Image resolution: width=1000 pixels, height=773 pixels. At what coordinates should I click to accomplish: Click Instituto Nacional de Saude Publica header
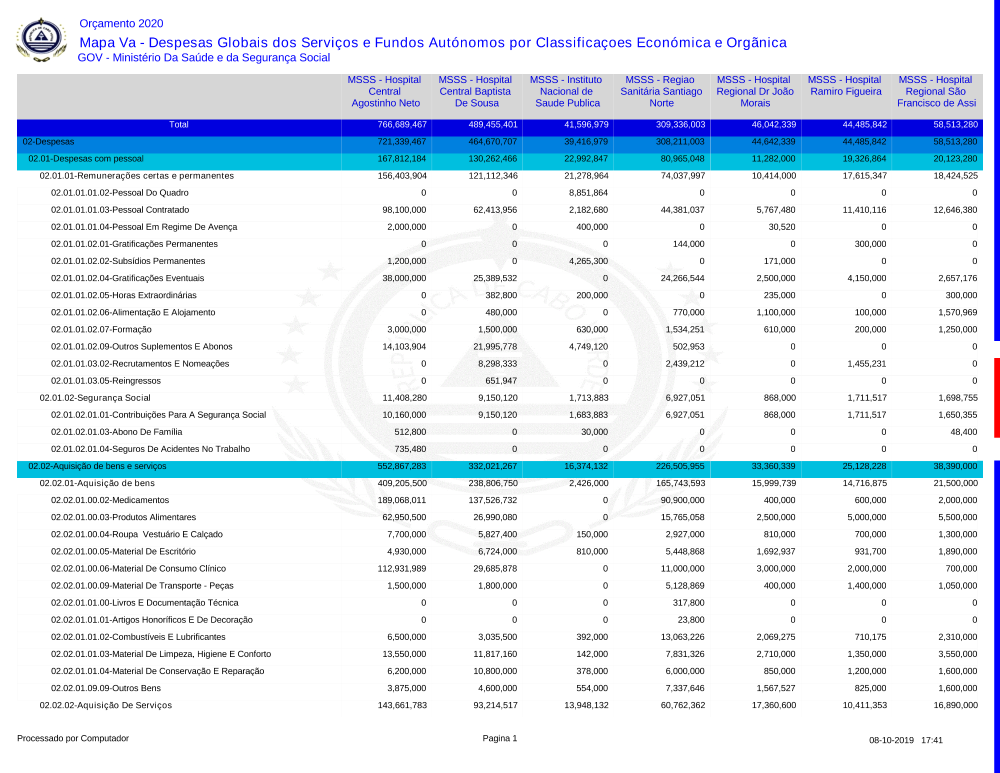[567, 91]
